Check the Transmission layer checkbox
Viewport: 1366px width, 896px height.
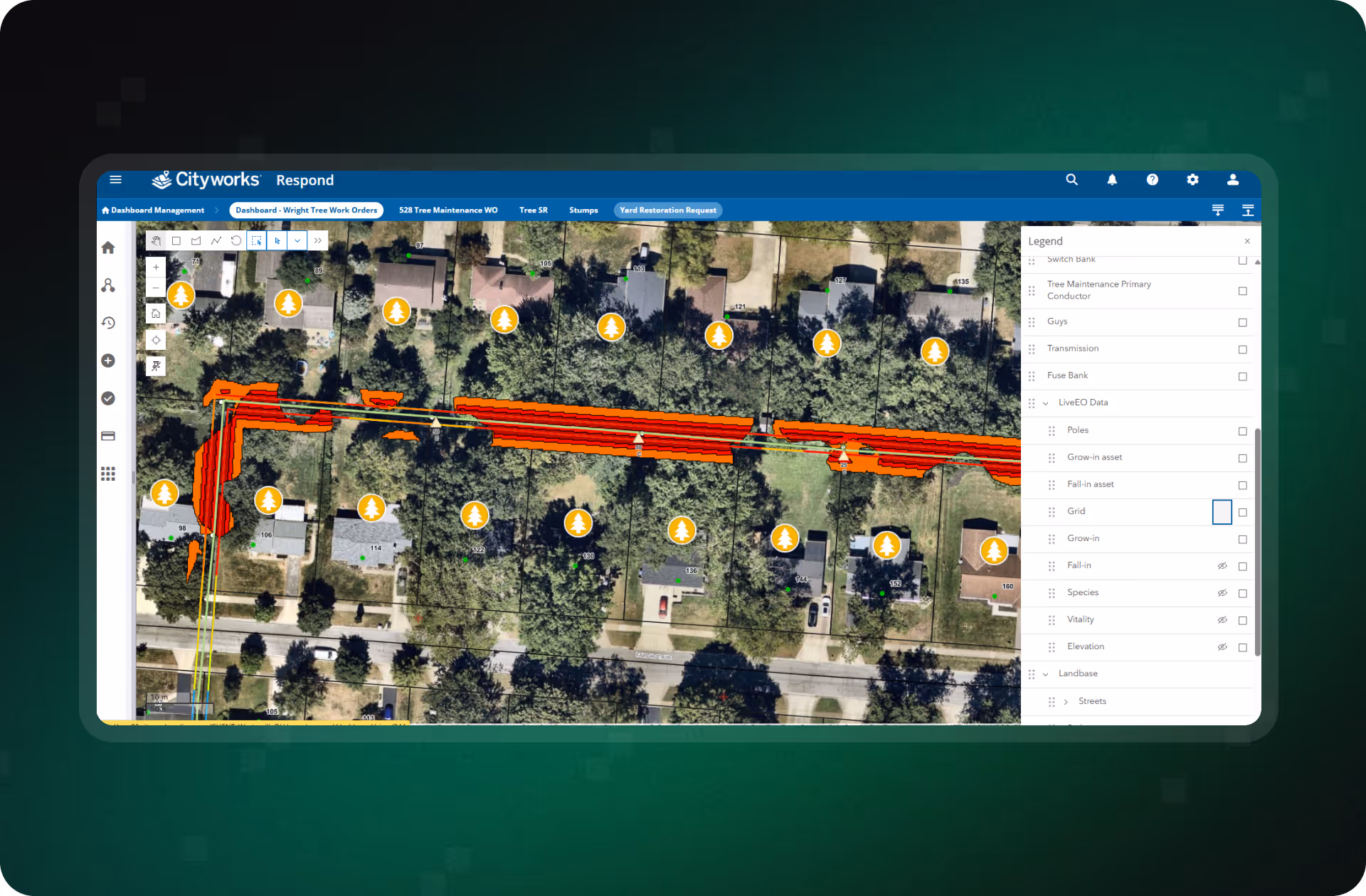tap(1242, 349)
